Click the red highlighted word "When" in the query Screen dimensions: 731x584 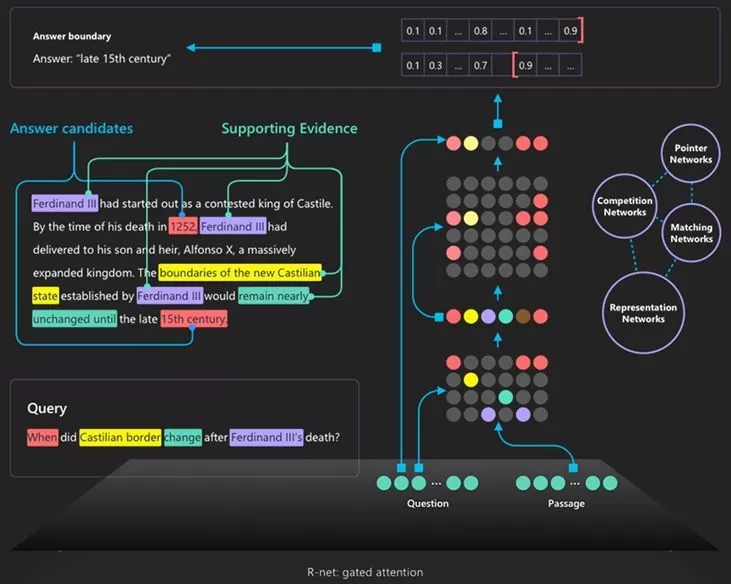click(43, 437)
